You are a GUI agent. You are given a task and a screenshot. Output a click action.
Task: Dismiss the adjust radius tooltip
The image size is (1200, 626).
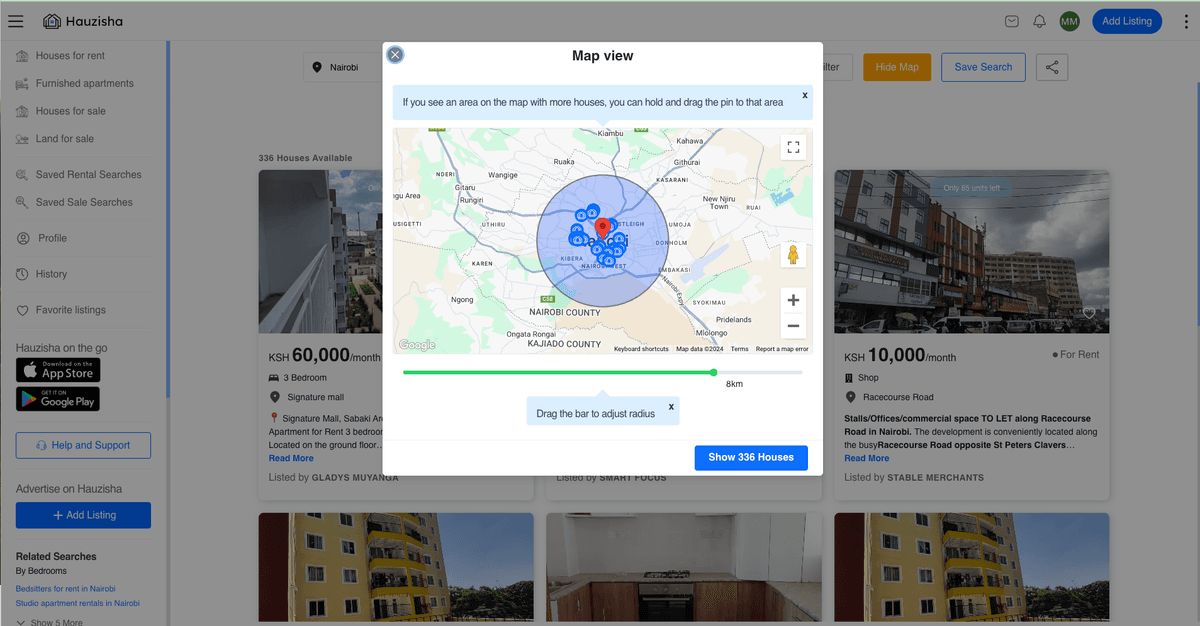point(671,406)
